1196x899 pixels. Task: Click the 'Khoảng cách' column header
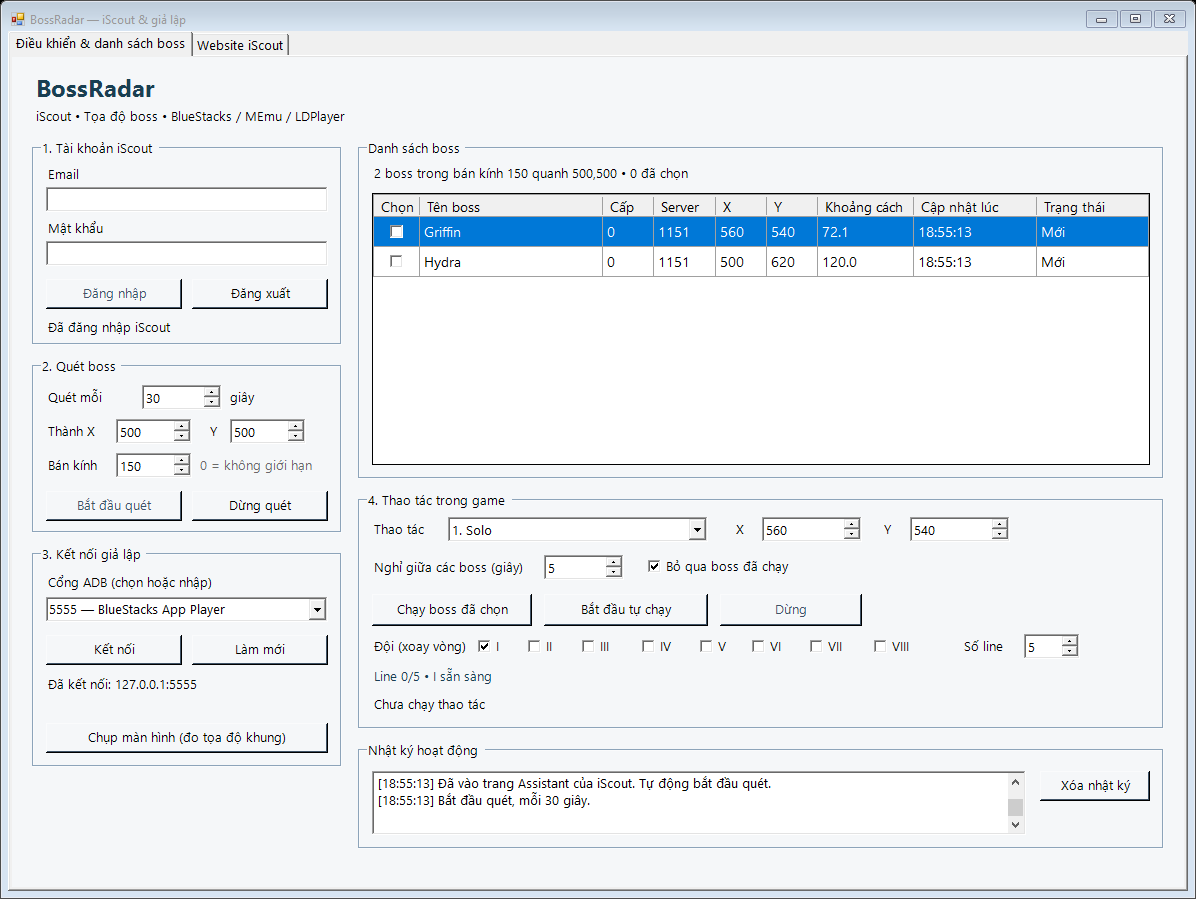pos(864,207)
